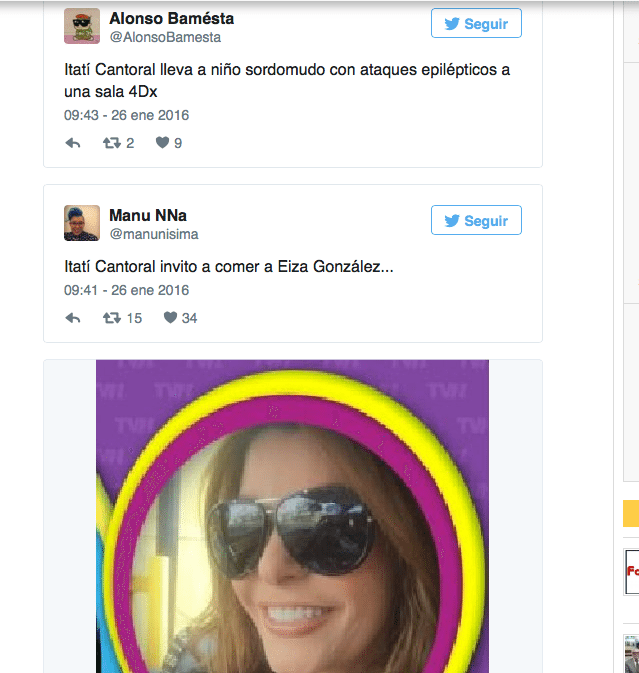Like the tweet mentioning Eiza González
The width and height of the screenshot is (639, 673).
coord(170,318)
